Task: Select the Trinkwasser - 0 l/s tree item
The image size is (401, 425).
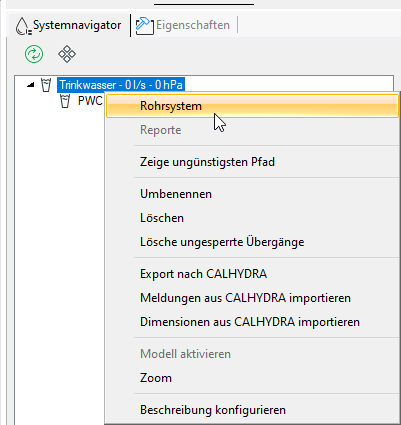Action: pos(121,85)
